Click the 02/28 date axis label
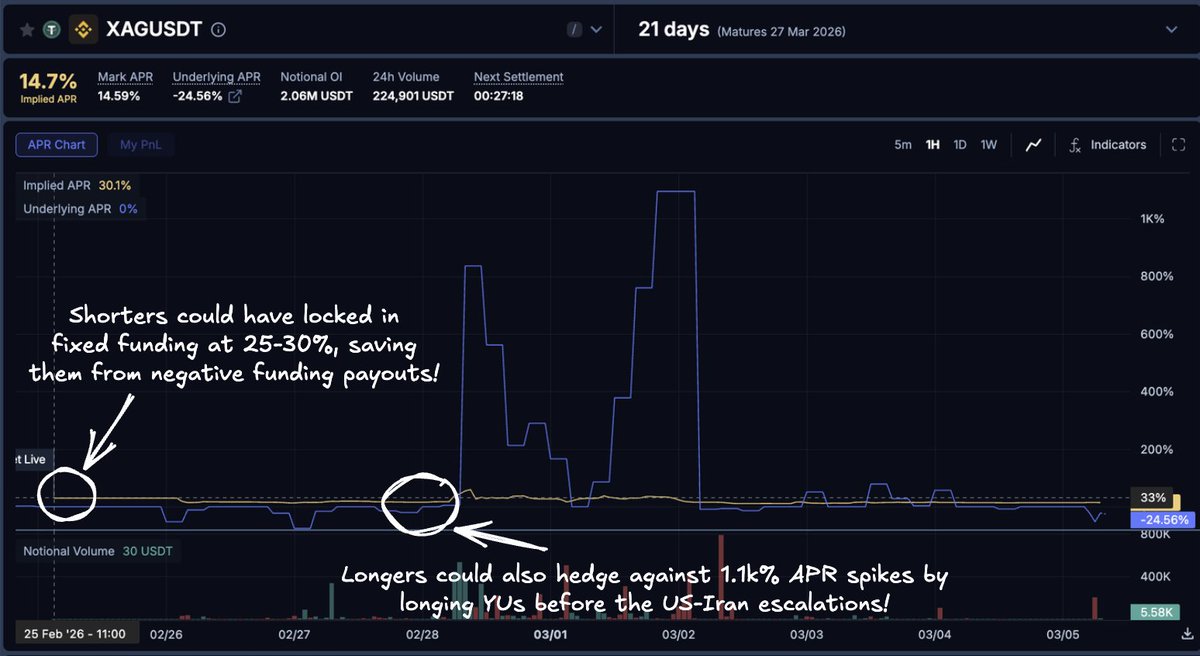This screenshot has width=1200, height=656. pos(423,635)
